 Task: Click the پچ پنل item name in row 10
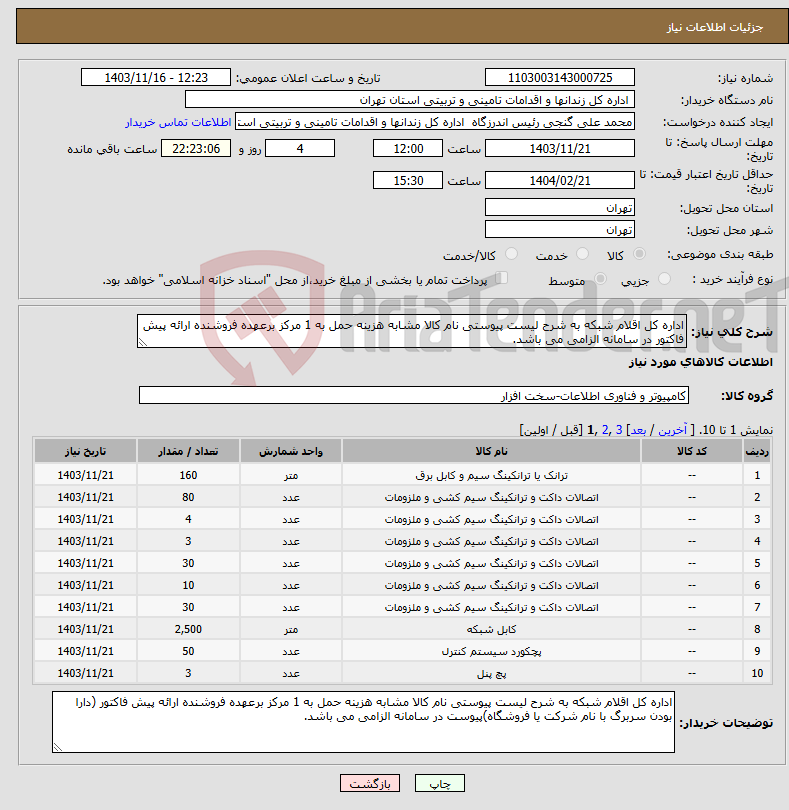tap(491, 673)
